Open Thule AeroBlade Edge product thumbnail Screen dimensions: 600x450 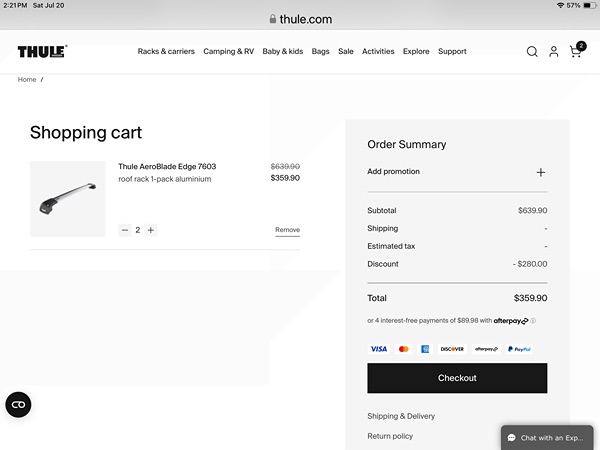coord(67,199)
